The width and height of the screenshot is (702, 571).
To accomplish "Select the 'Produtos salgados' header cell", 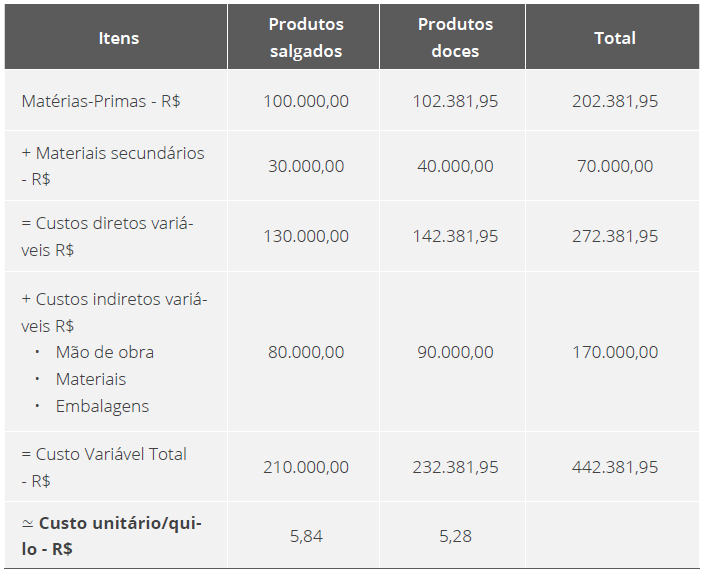I will [x=306, y=37].
